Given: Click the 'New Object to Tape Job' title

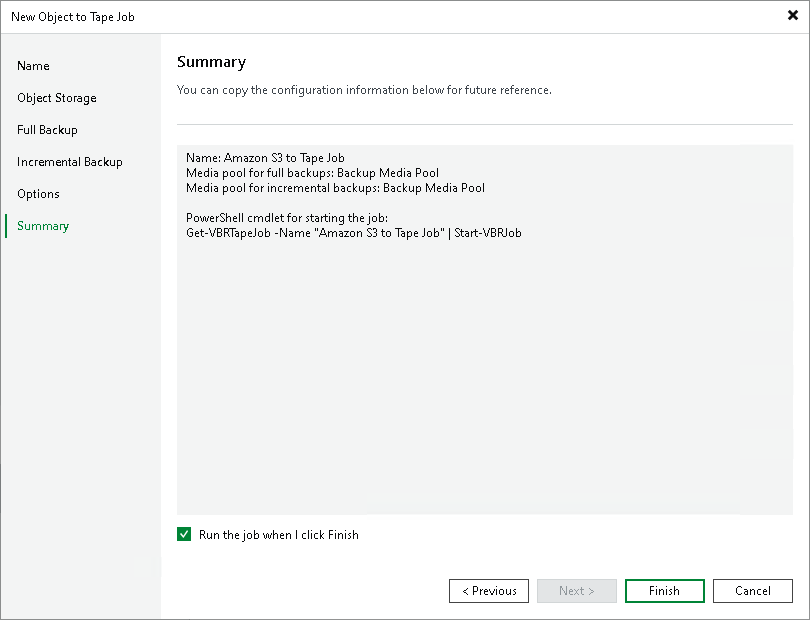Looking at the screenshot, I should pos(73,17).
